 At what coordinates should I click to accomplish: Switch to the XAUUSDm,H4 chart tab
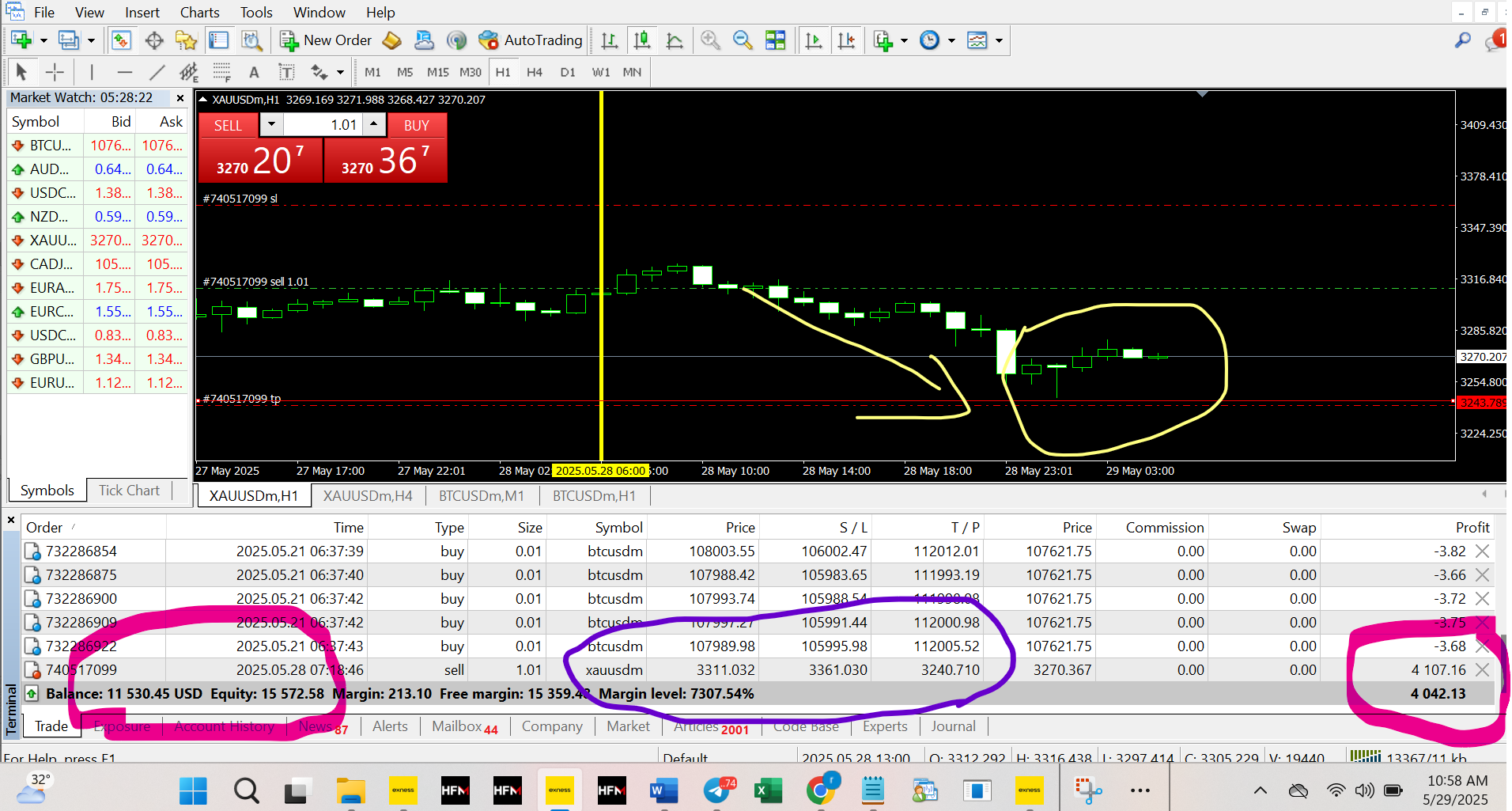point(368,495)
